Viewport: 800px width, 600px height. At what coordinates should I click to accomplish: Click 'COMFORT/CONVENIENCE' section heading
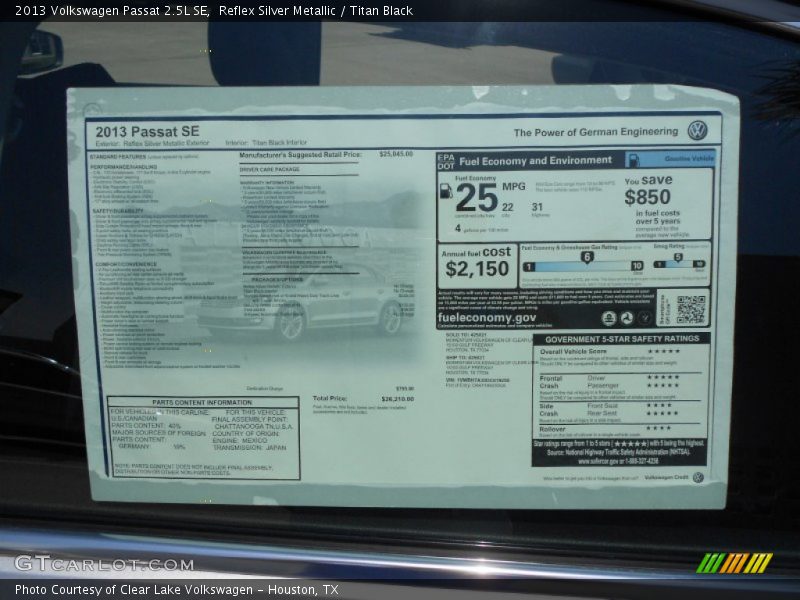126,264
